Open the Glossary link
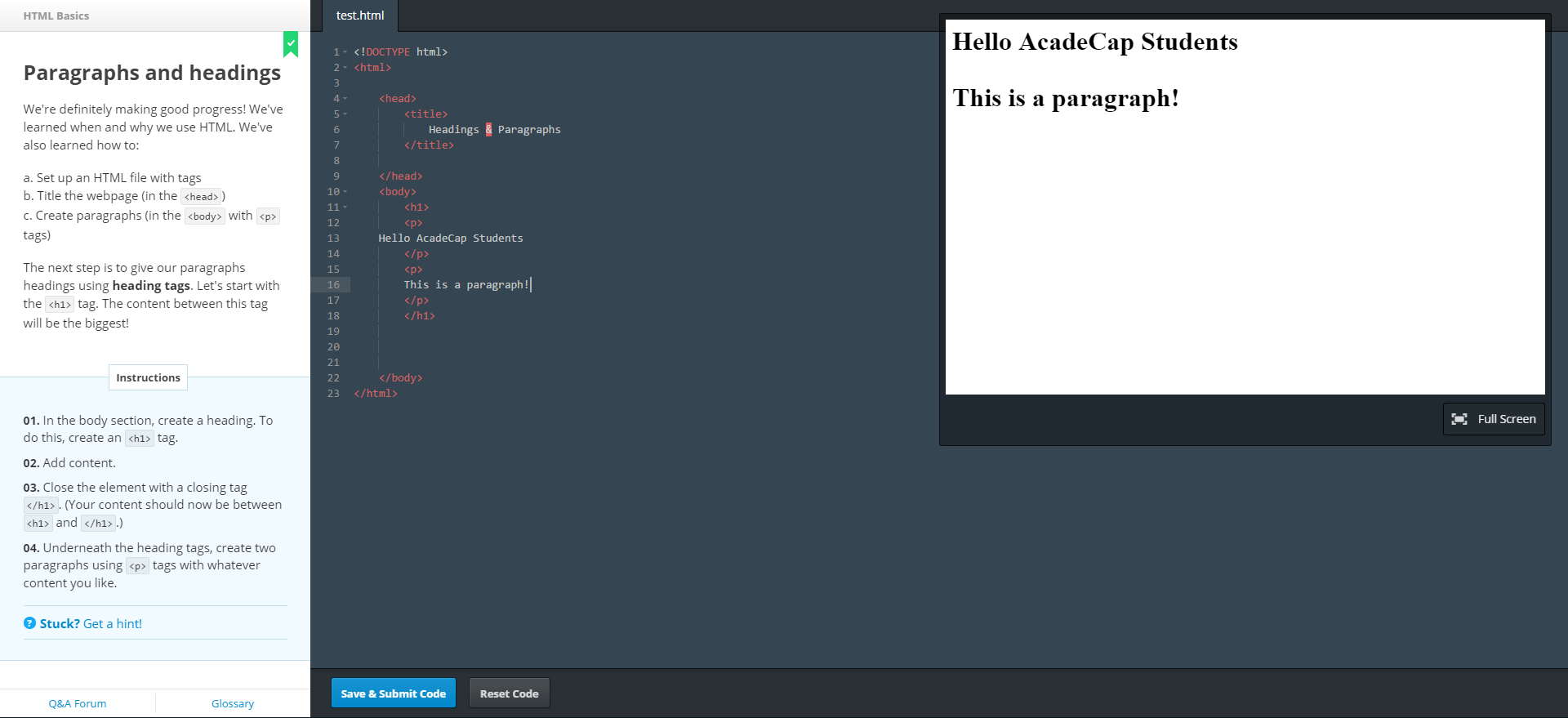Screen dimensions: 1568x718 pyautogui.click(x=233, y=703)
